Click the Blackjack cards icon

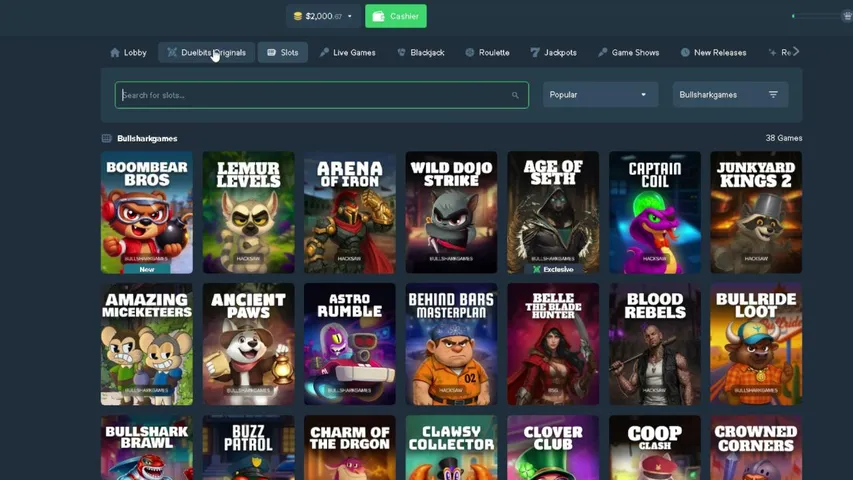[401, 52]
